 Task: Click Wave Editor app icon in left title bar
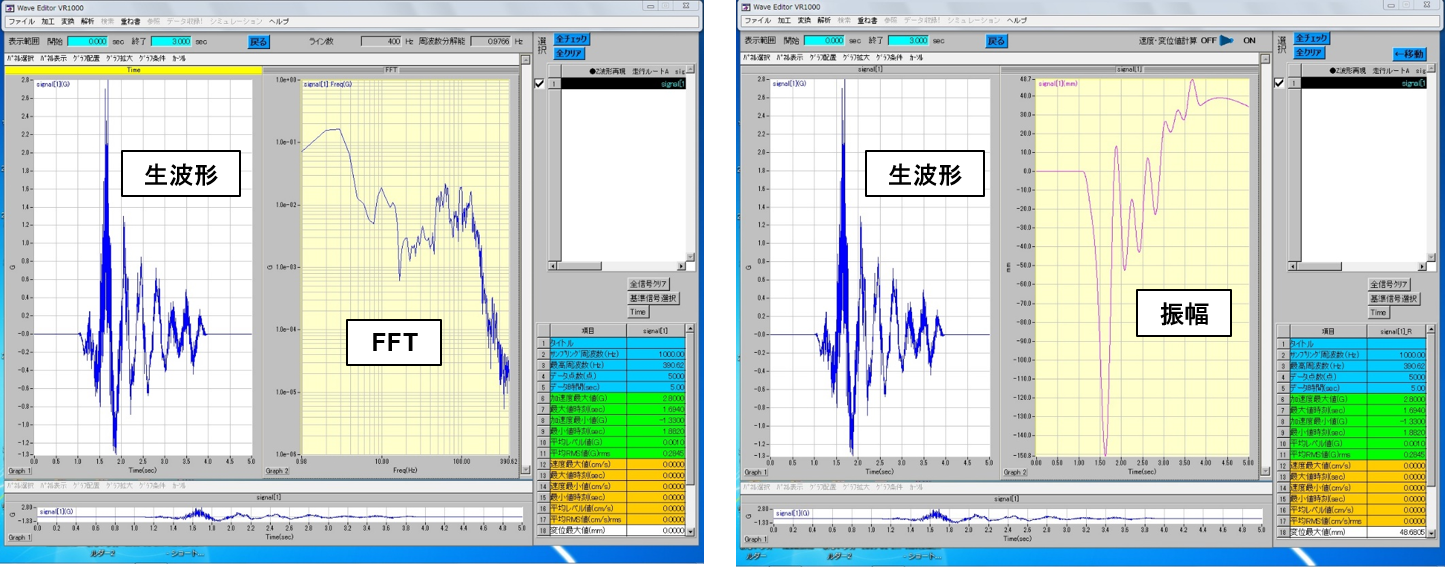point(10,6)
